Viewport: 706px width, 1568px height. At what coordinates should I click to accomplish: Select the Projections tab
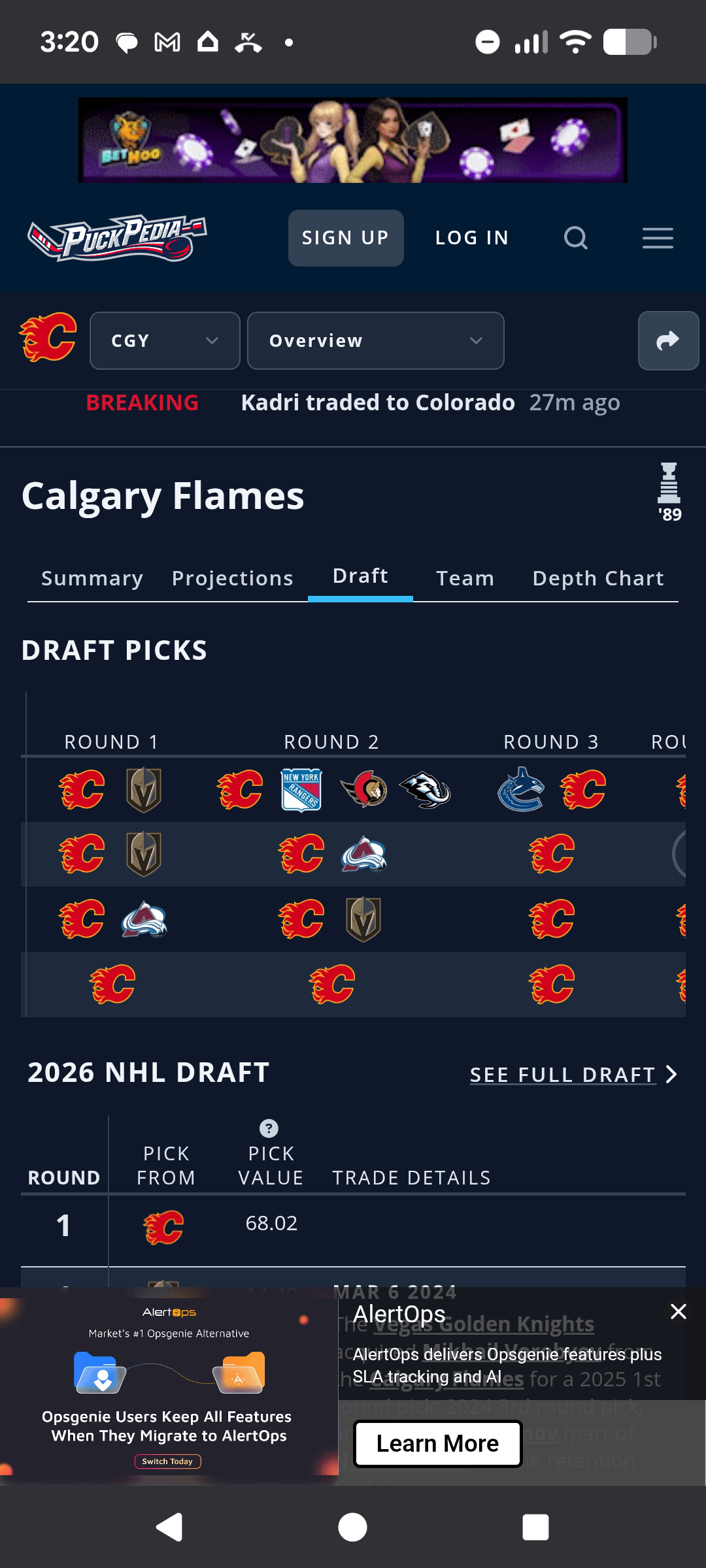pos(232,578)
